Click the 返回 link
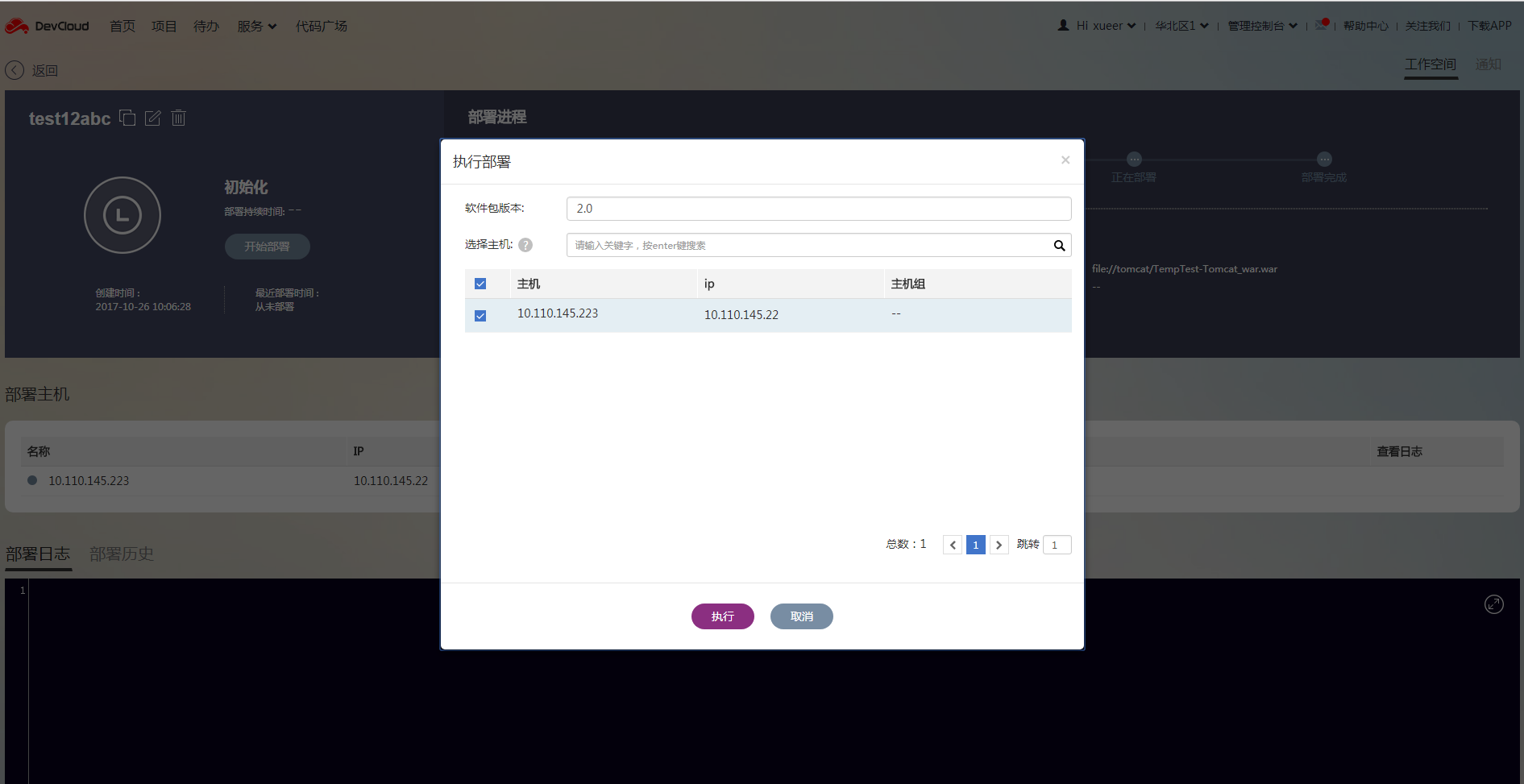1524x784 pixels. pos(45,70)
